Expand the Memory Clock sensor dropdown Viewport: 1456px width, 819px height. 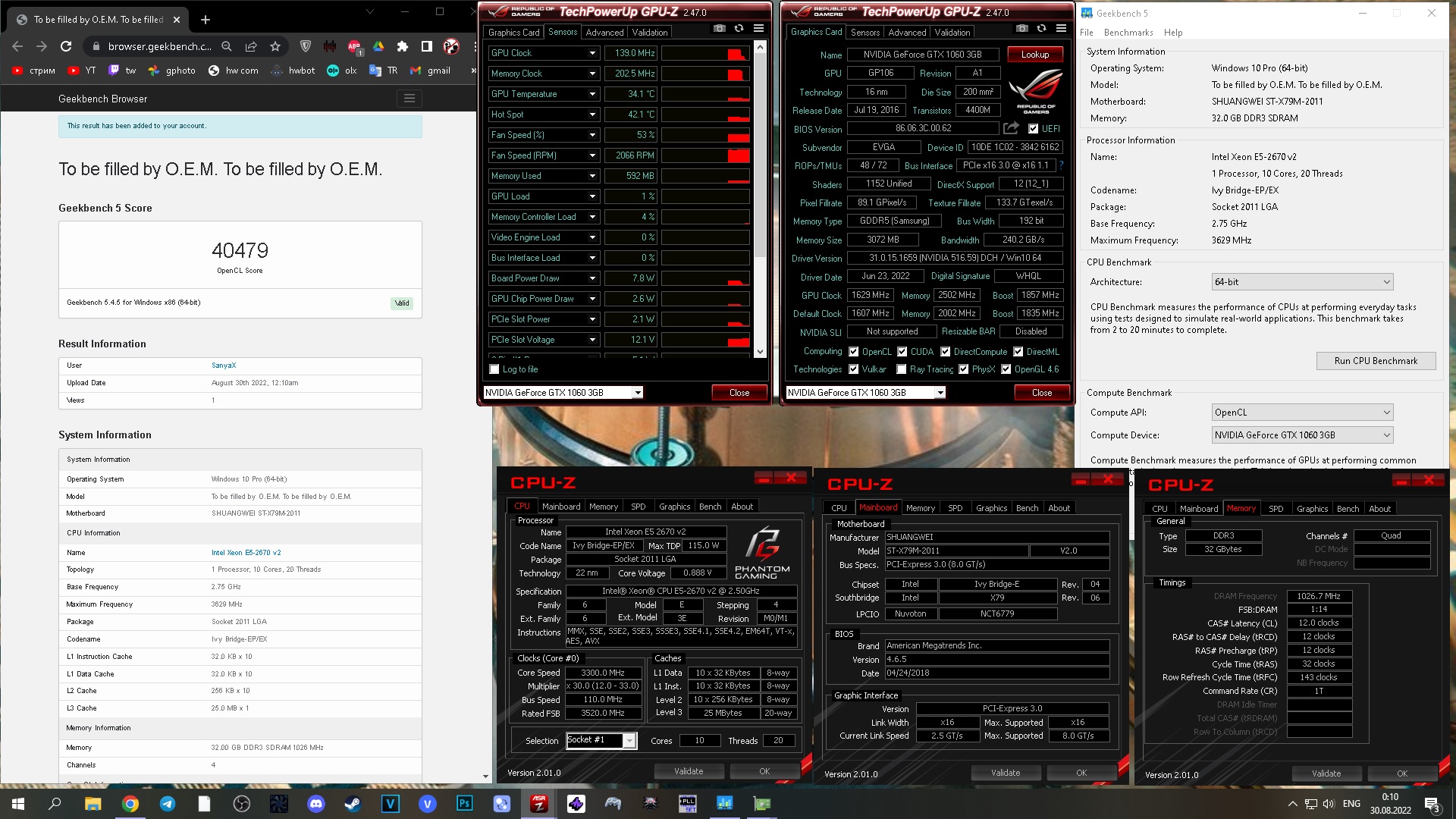tap(592, 74)
